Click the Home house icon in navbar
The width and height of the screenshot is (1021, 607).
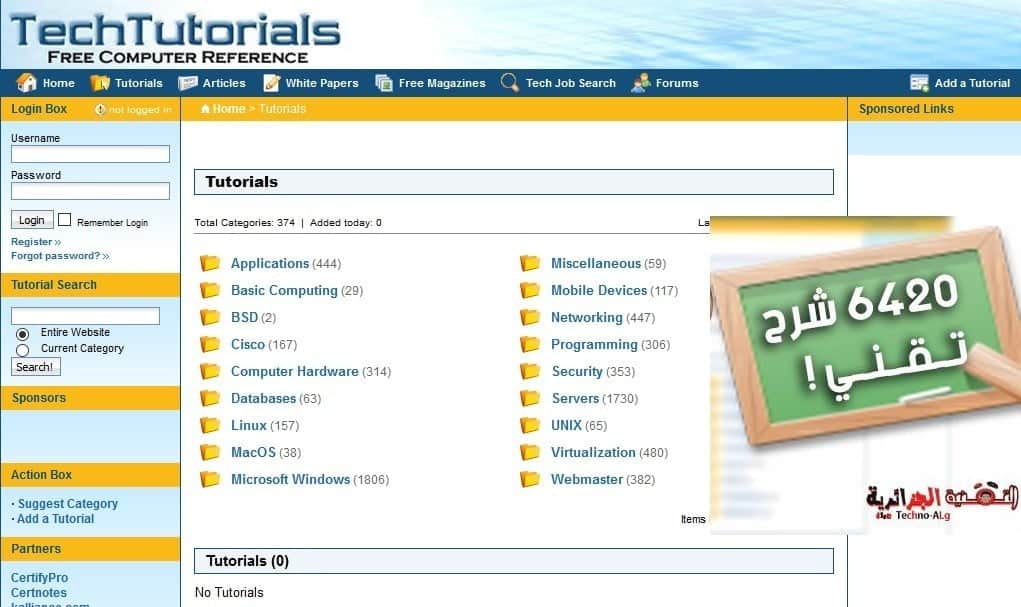point(27,83)
